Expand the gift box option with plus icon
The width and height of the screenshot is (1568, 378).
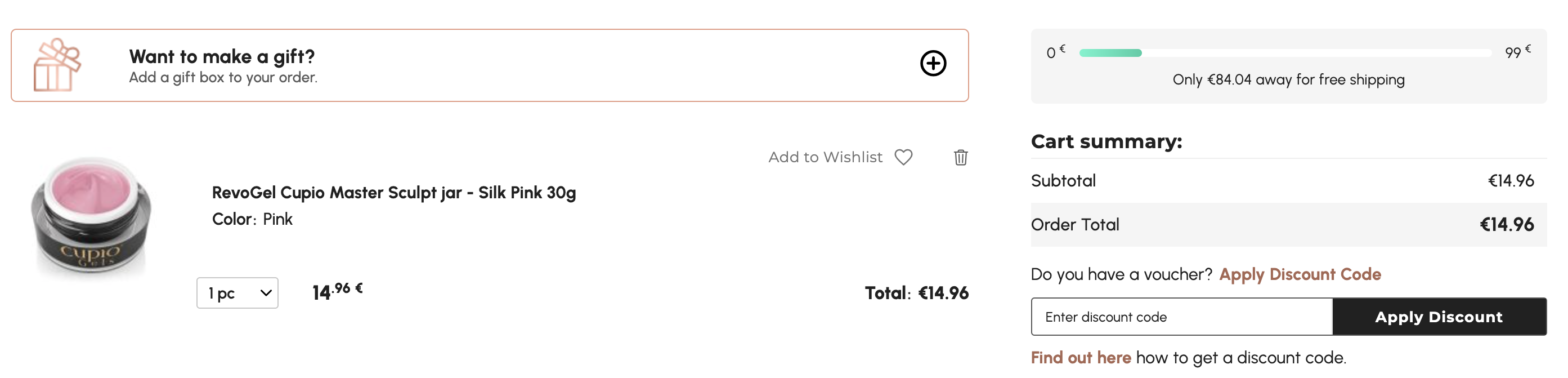(933, 64)
